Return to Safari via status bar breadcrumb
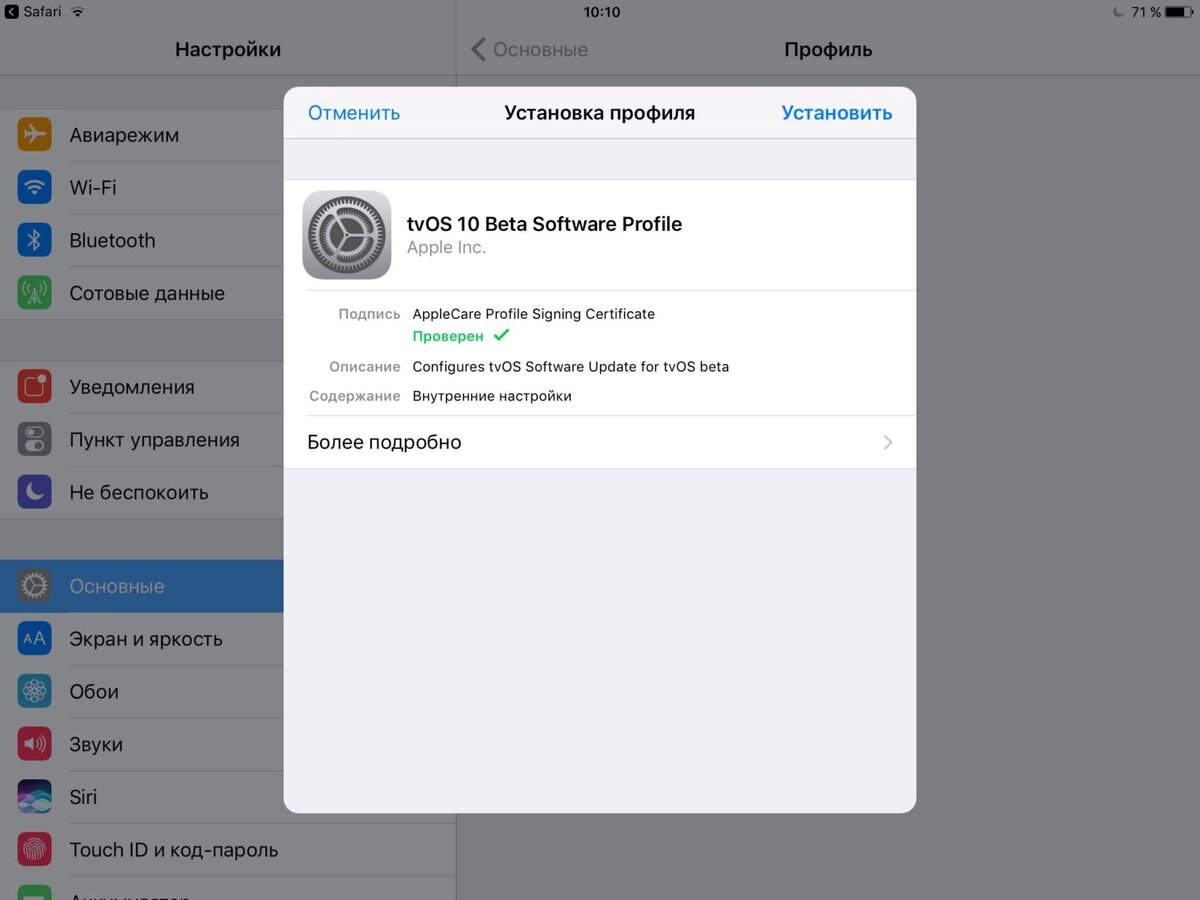 point(33,12)
